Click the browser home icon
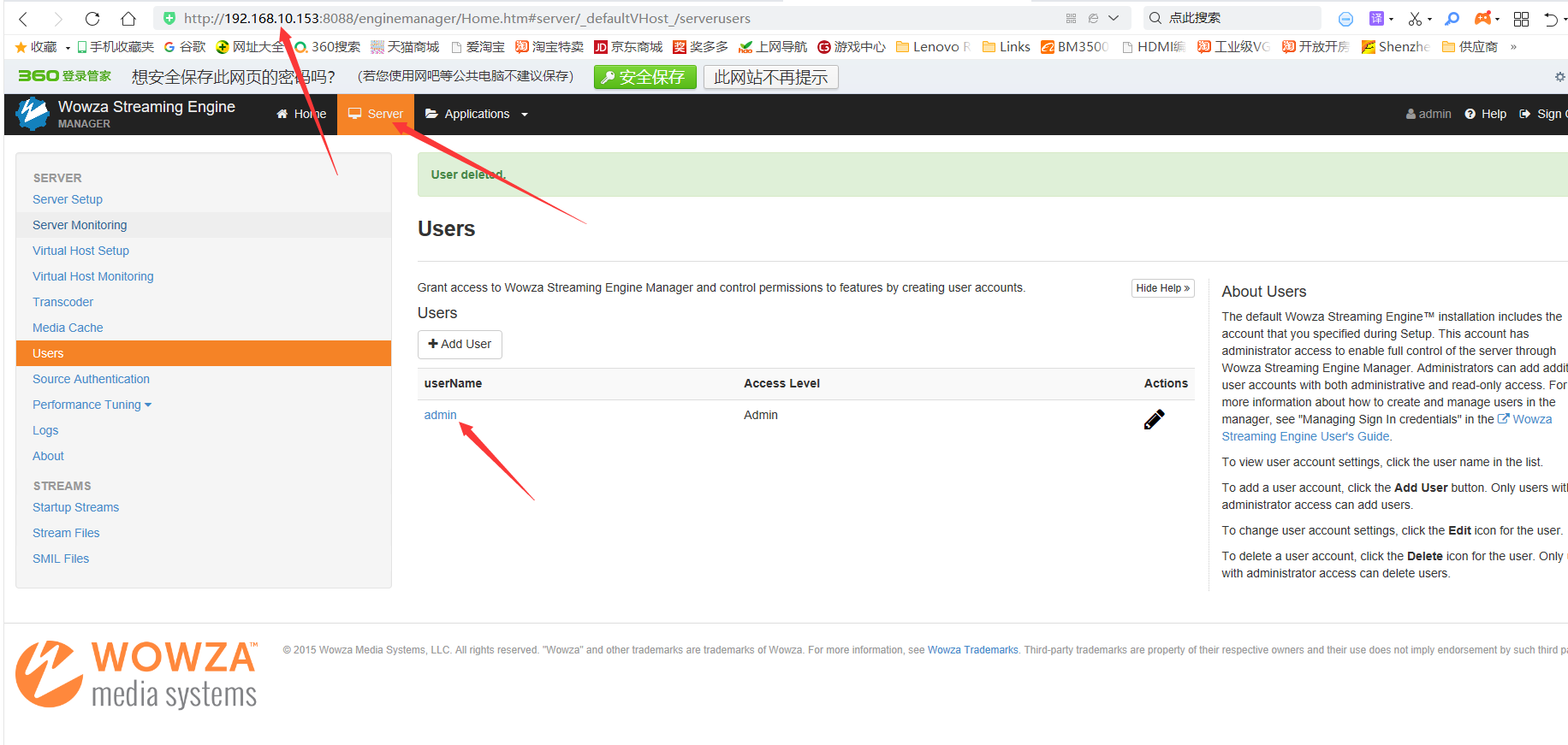This screenshot has width=1568, height=745. coord(128,19)
